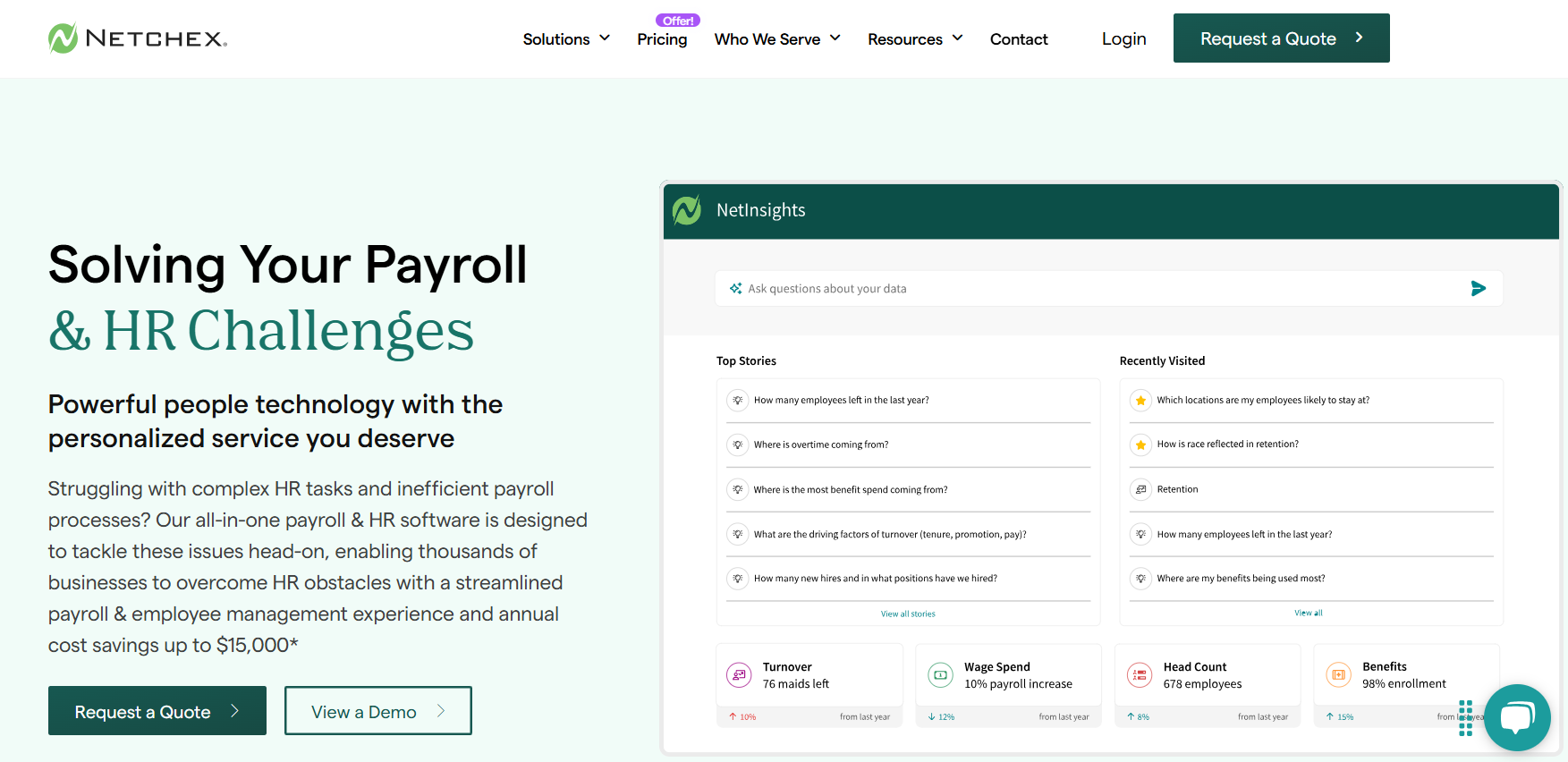Click the Offer! badge above Pricing

678,21
